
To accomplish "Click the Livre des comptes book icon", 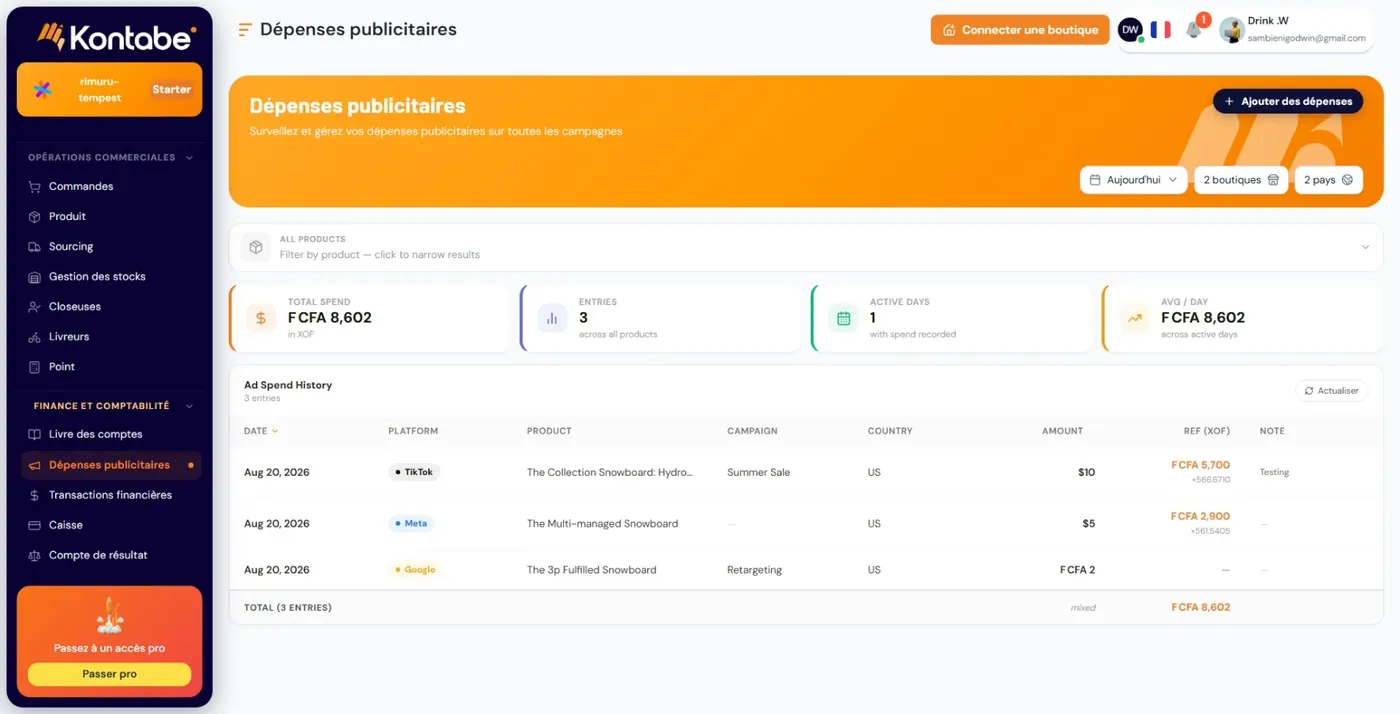I will [35, 435].
